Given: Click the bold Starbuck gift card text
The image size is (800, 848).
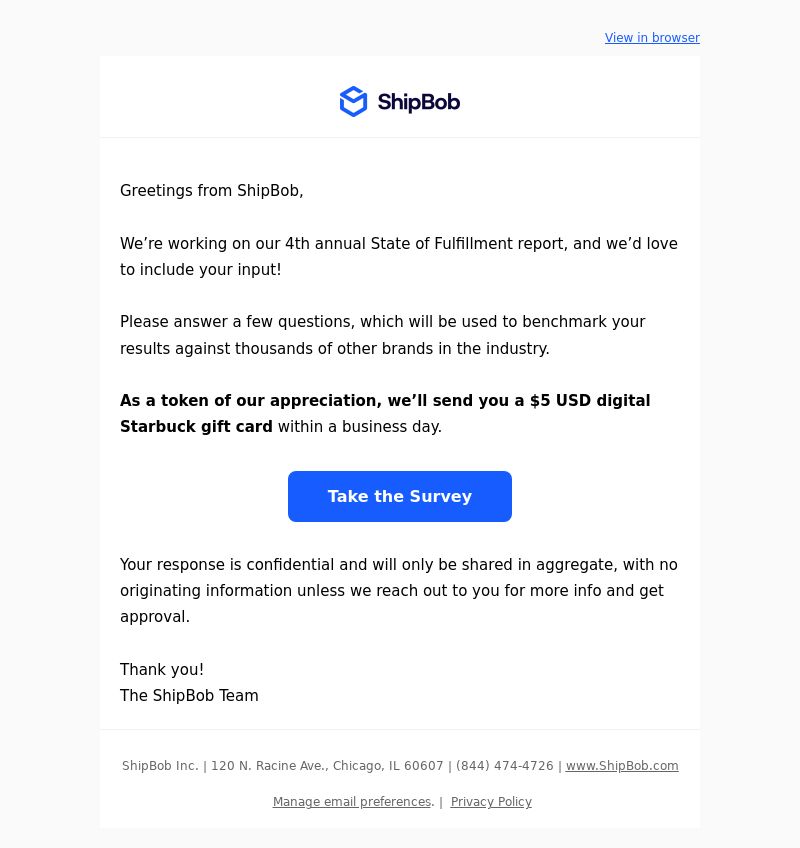Looking at the screenshot, I should 196,427.
